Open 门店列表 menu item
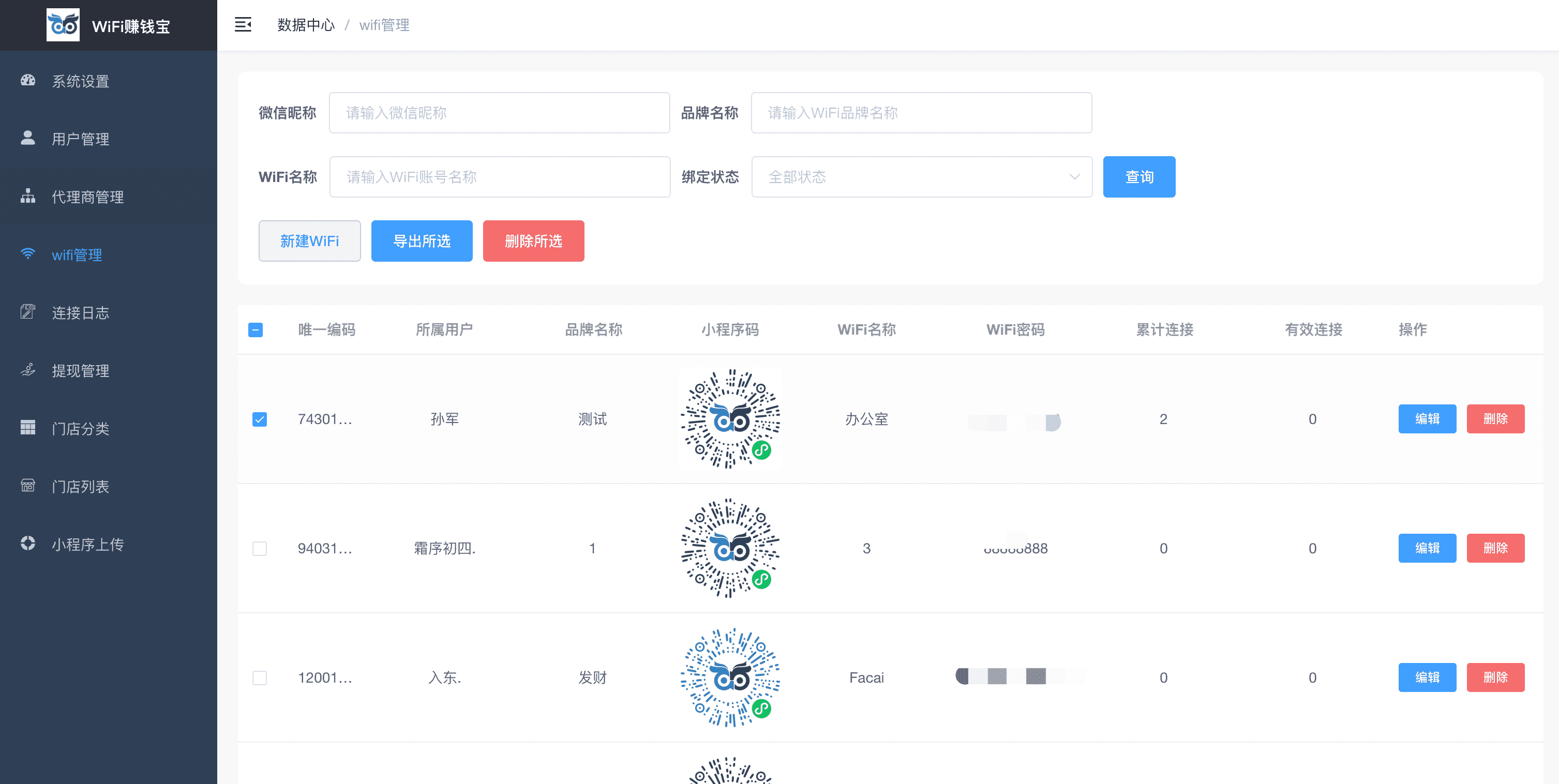1559x784 pixels. pos(109,486)
